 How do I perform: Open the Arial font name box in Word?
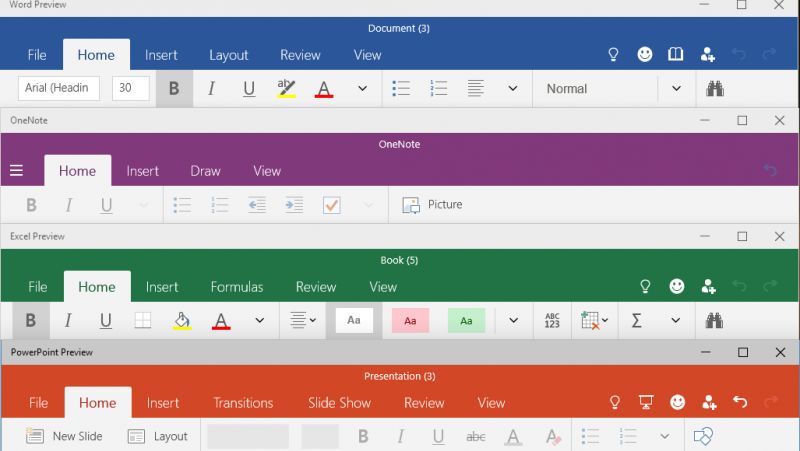point(59,88)
